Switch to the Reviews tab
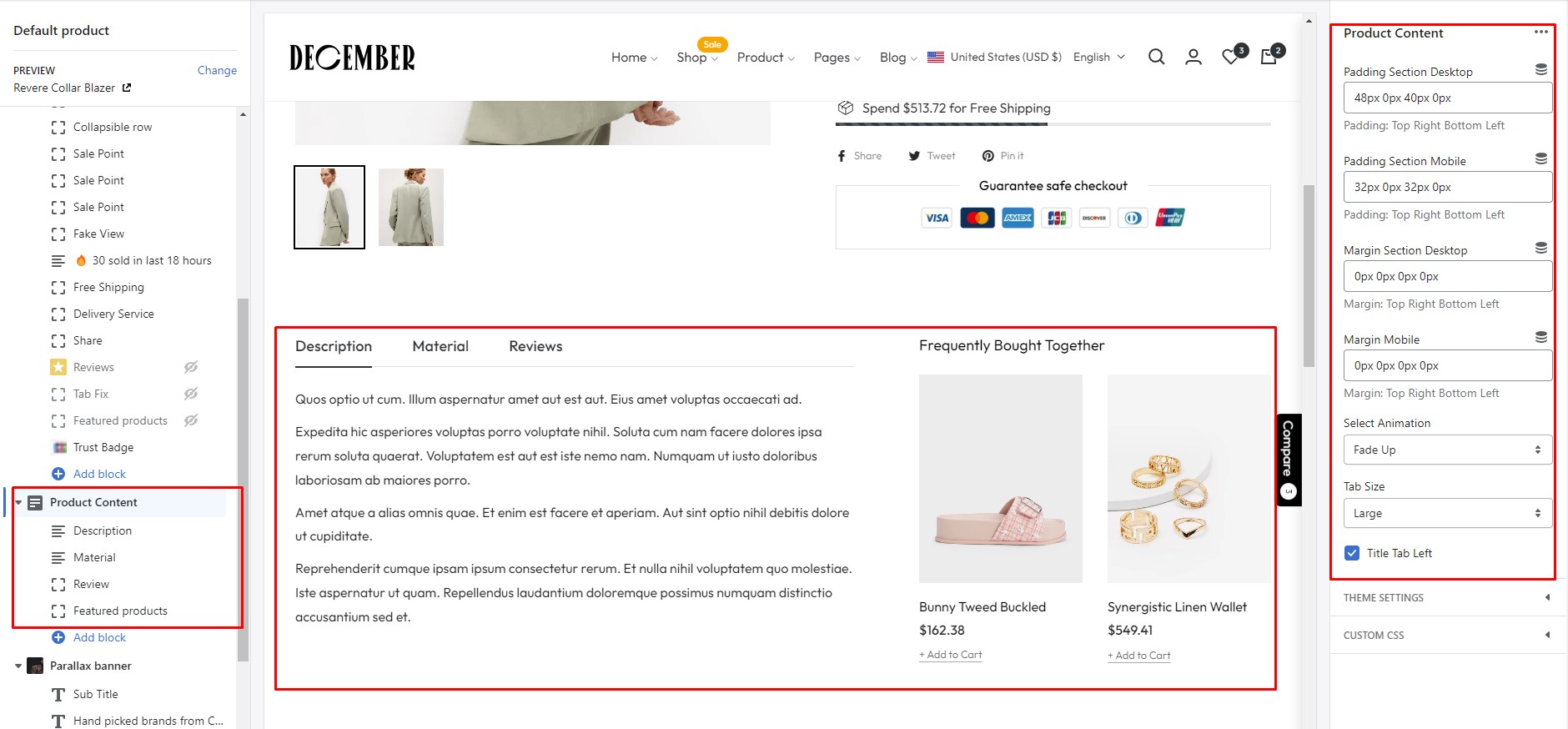This screenshot has width=1568, height=729. click(x=535, y=346)
